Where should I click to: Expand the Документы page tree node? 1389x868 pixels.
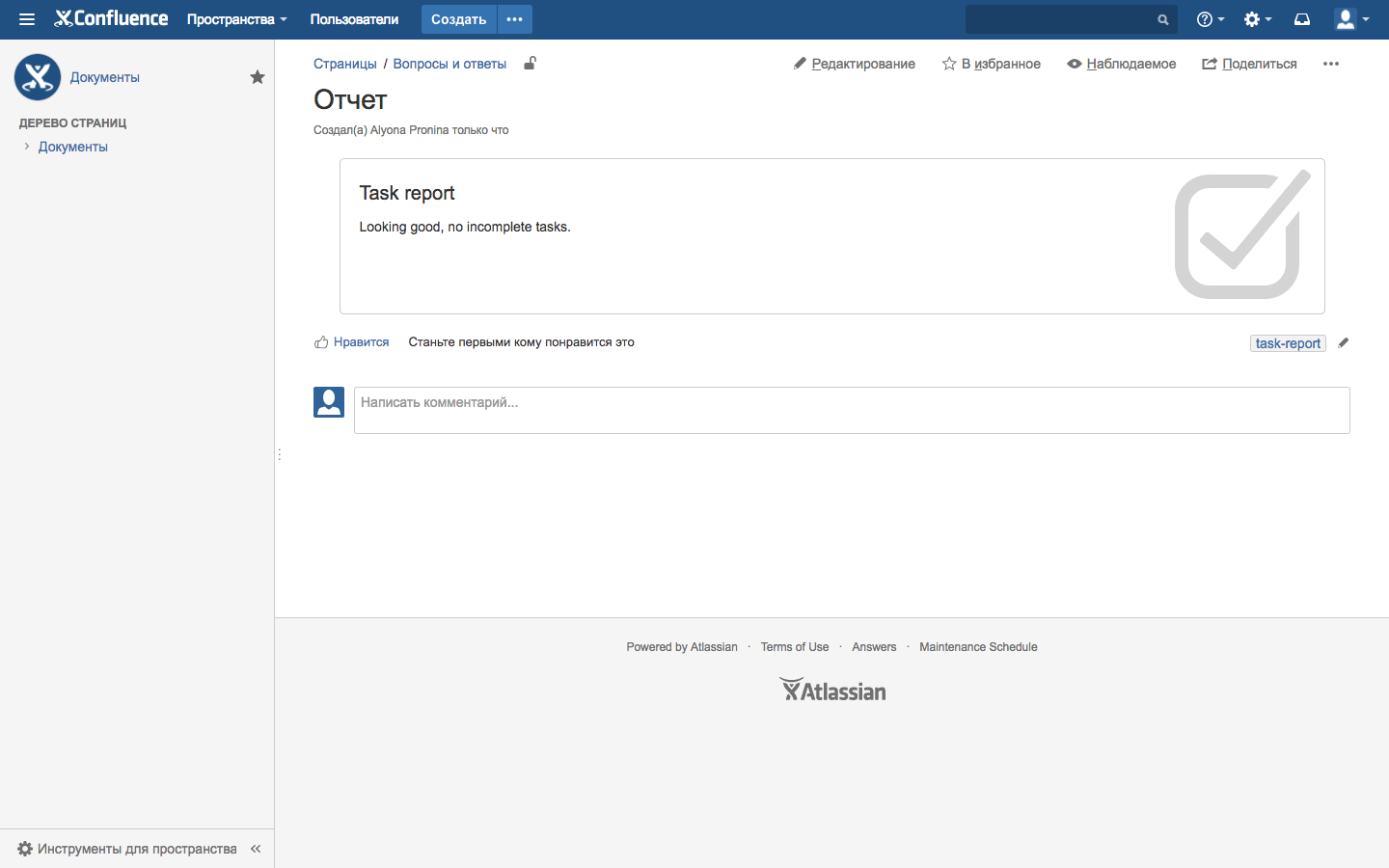pos(27,147)
